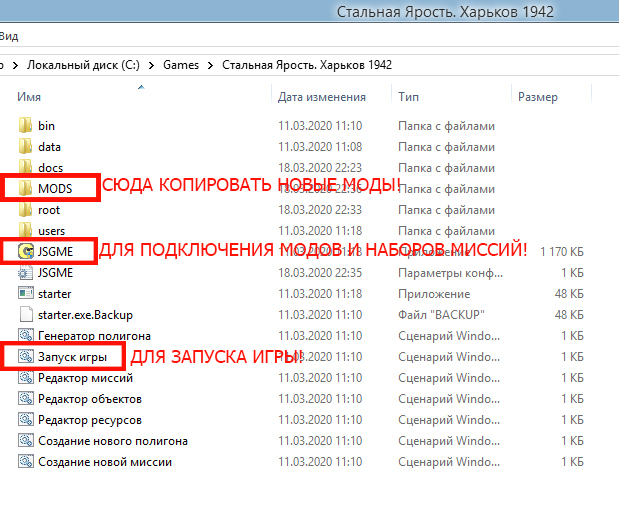Viewport: 619px width, 507px height.
Task: Open the Вид menu tab
Action: [9, 36]
